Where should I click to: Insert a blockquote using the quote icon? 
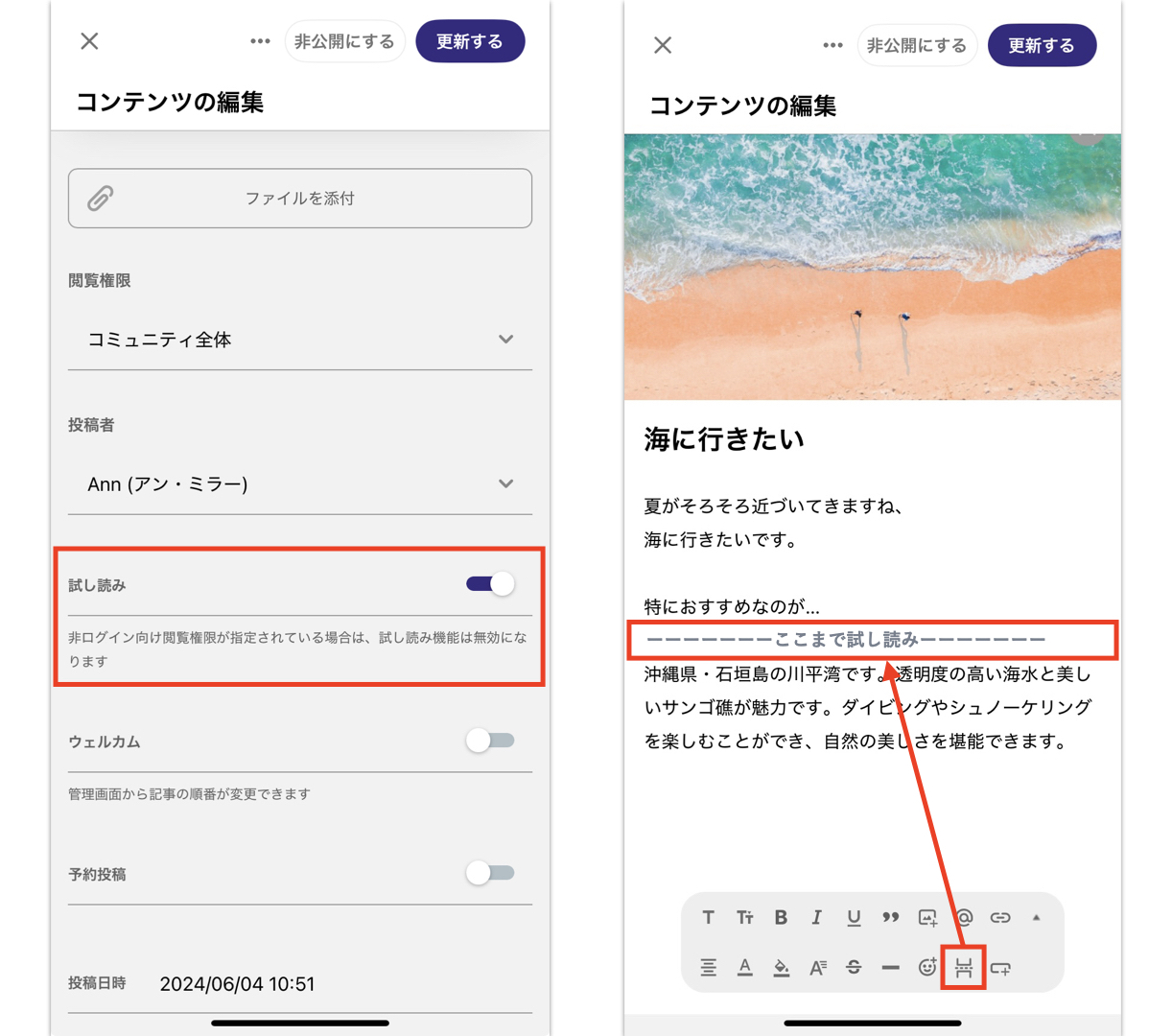890,918
